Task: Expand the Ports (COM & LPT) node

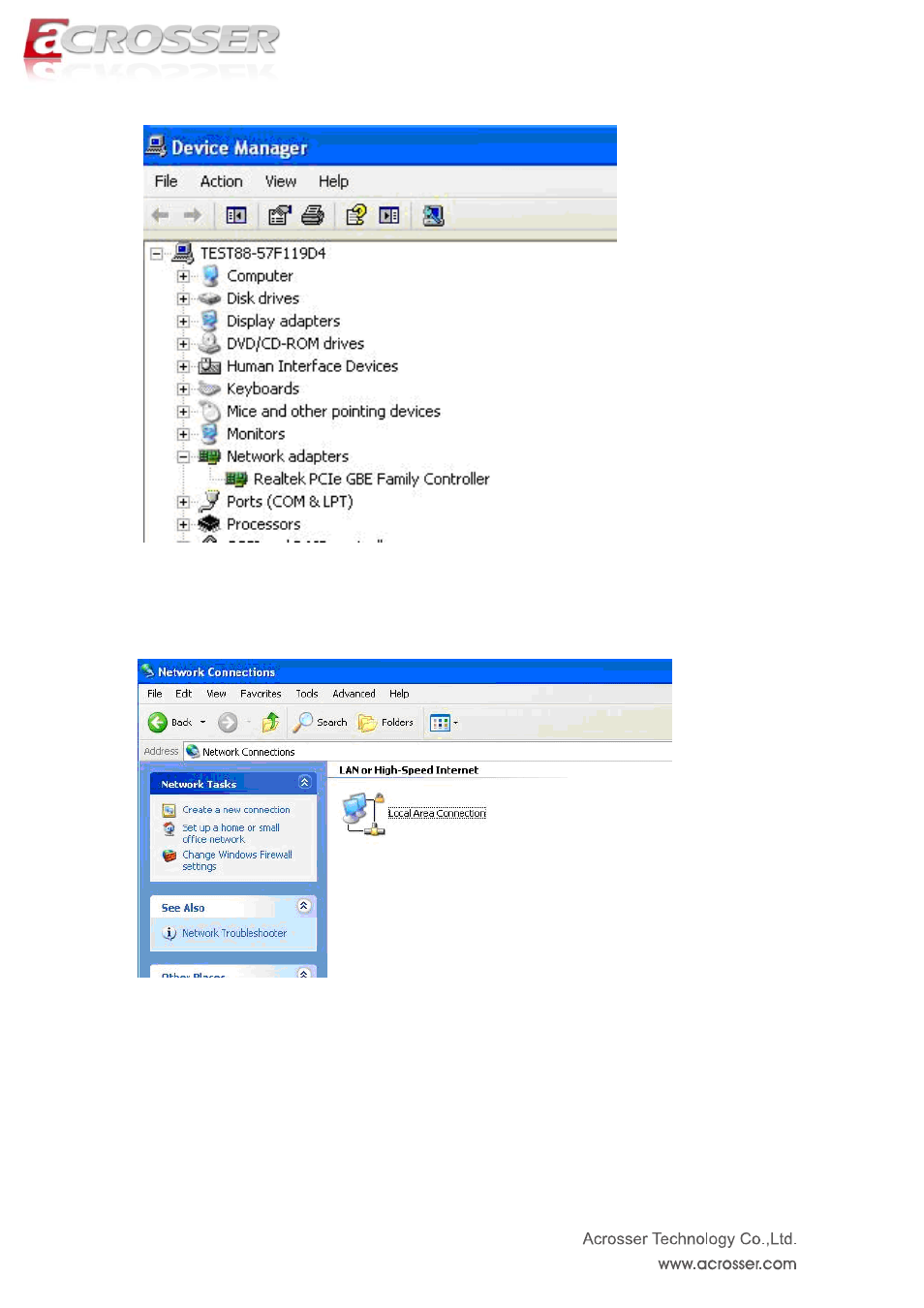Action: pos(183,502)
